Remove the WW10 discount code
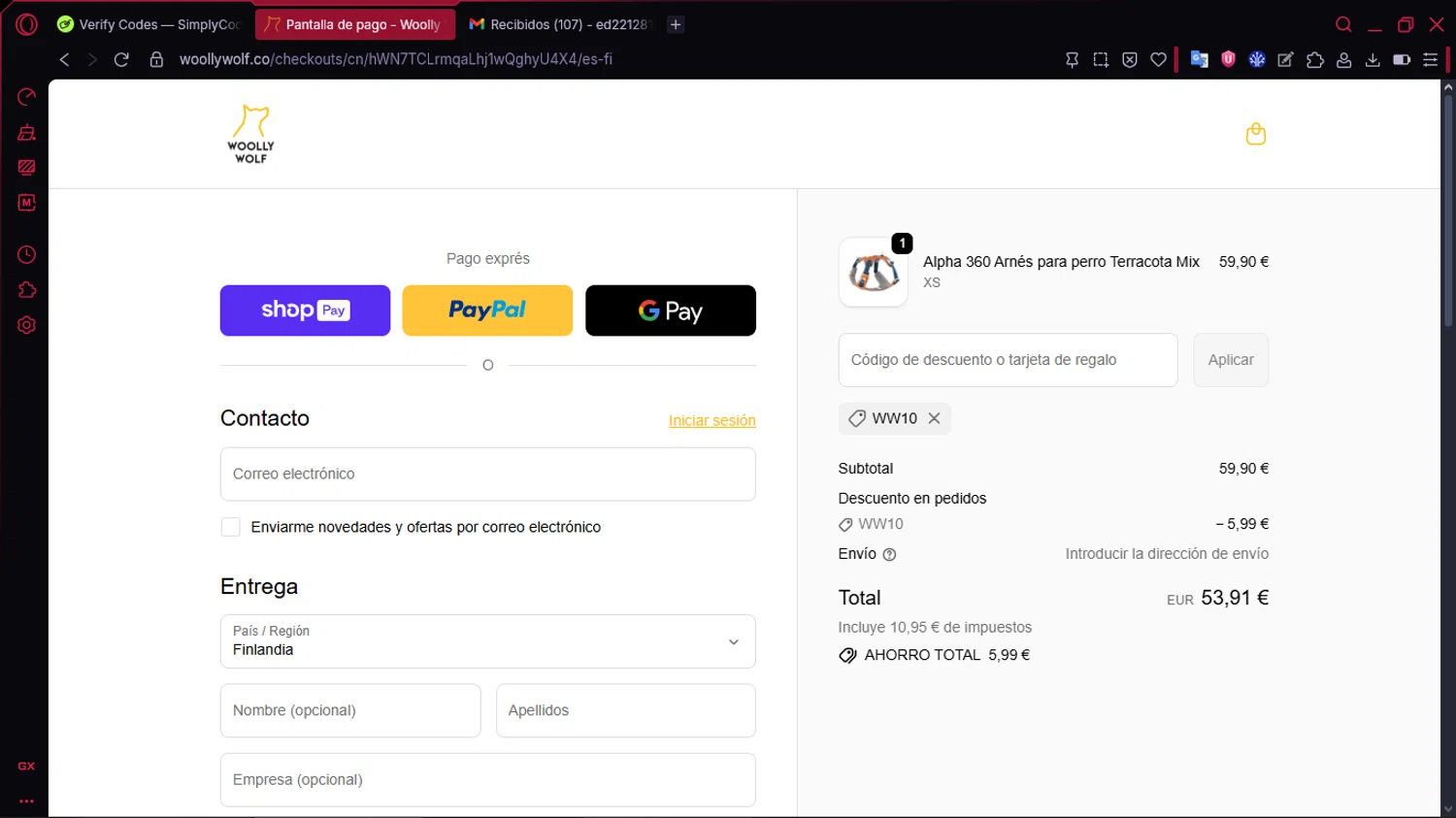 coord(934,418)
